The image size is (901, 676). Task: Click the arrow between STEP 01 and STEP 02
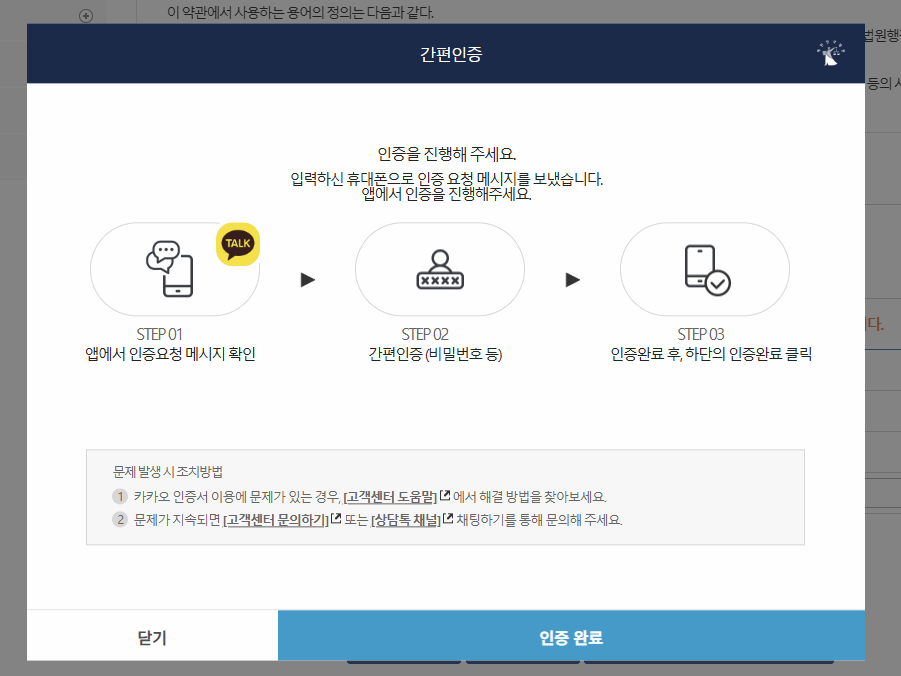pos(307,280)
